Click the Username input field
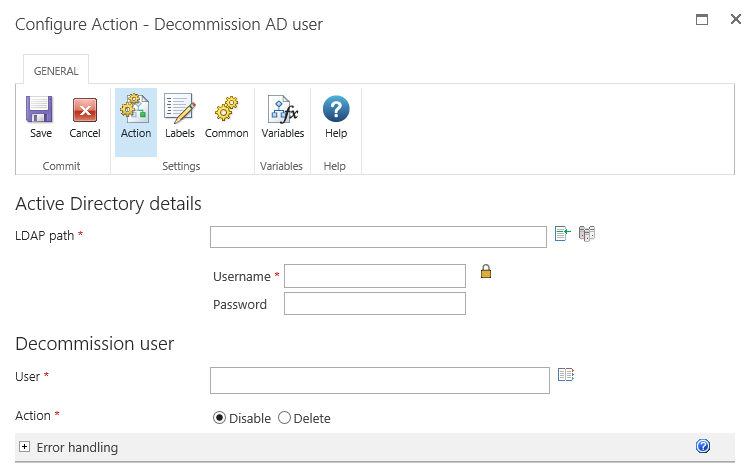The image size is (752, 474). pyautogui.click(x=375, y=275)
